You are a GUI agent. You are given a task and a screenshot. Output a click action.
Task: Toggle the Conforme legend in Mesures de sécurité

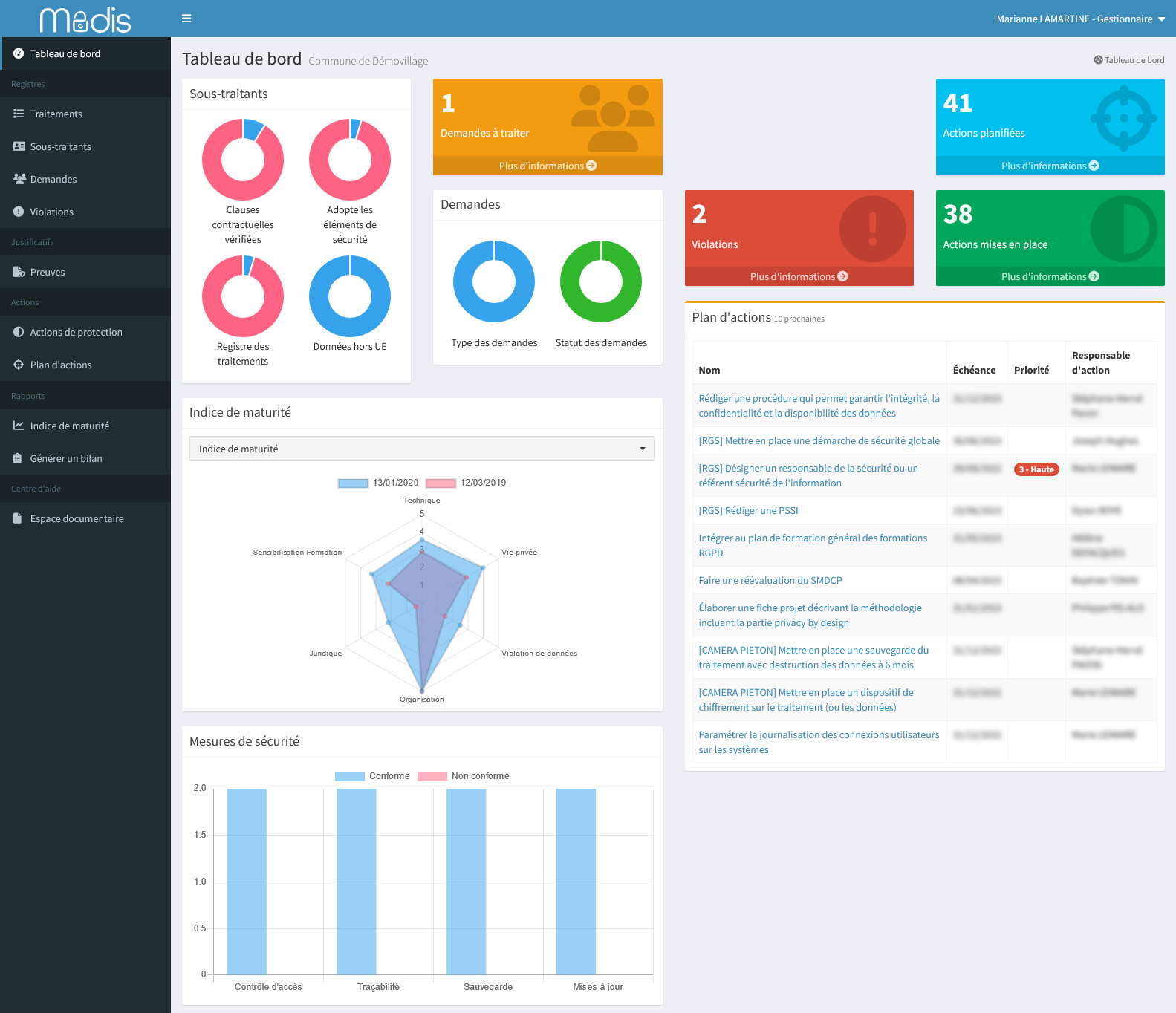[x=350, y=776]
